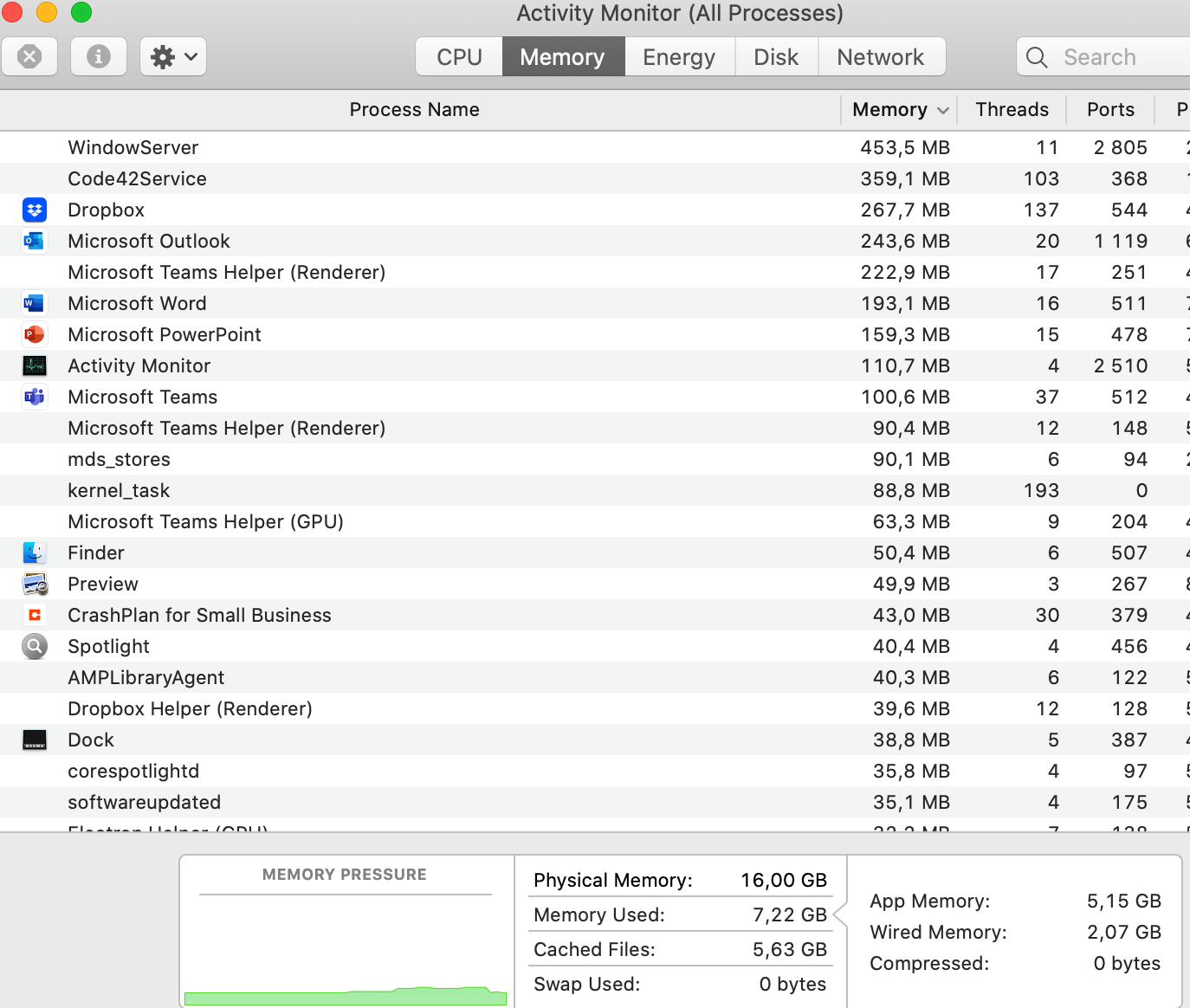Click the Spotlight magnifier icon
The width and height of the screenshot is (1190, 1008).
[35, 646]
